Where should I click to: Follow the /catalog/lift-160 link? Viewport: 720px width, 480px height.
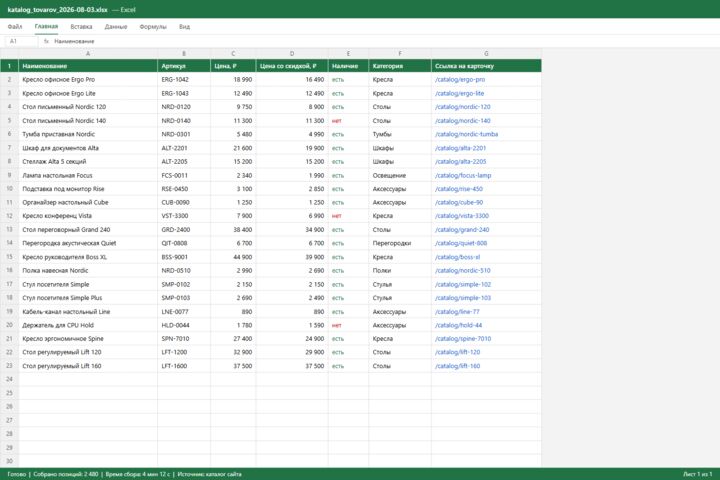coord(457,366)
